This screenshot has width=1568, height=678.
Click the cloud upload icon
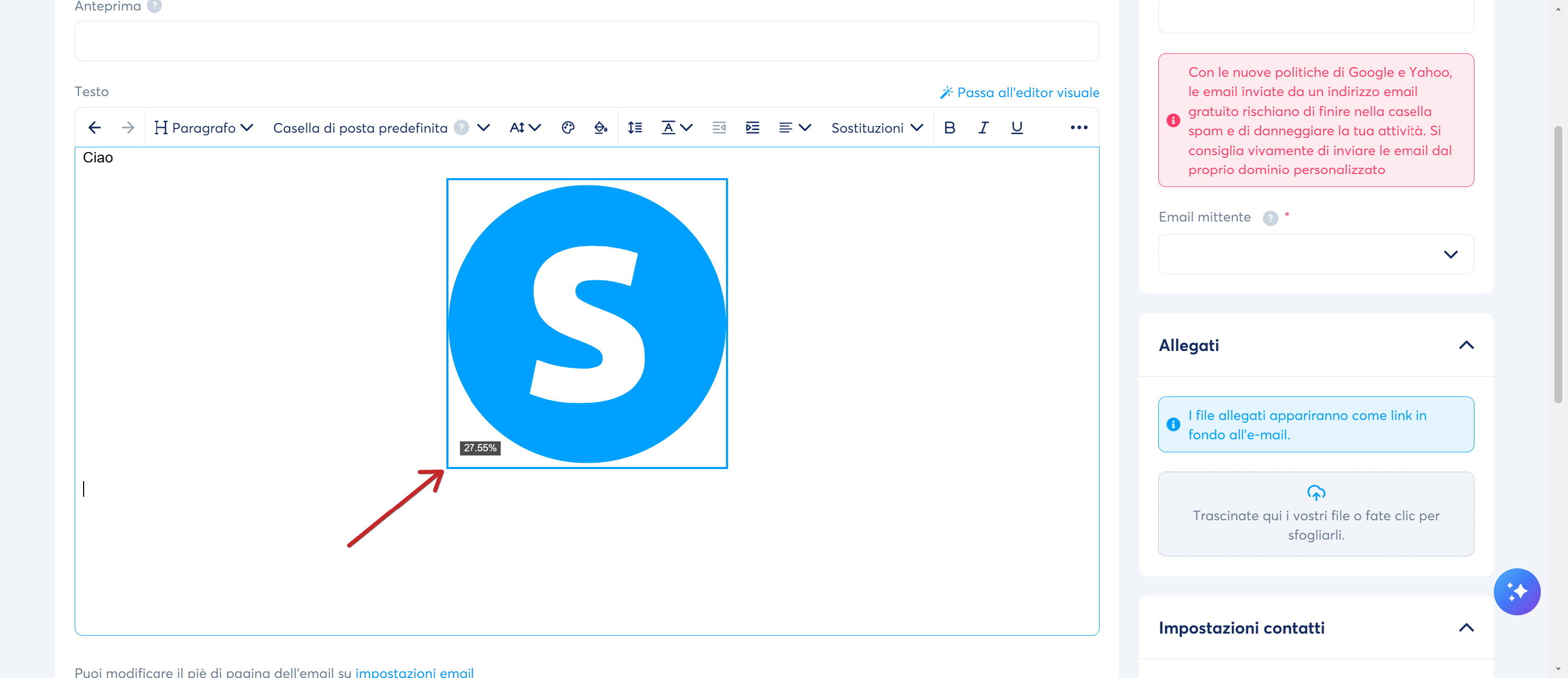click(1316, 493)
